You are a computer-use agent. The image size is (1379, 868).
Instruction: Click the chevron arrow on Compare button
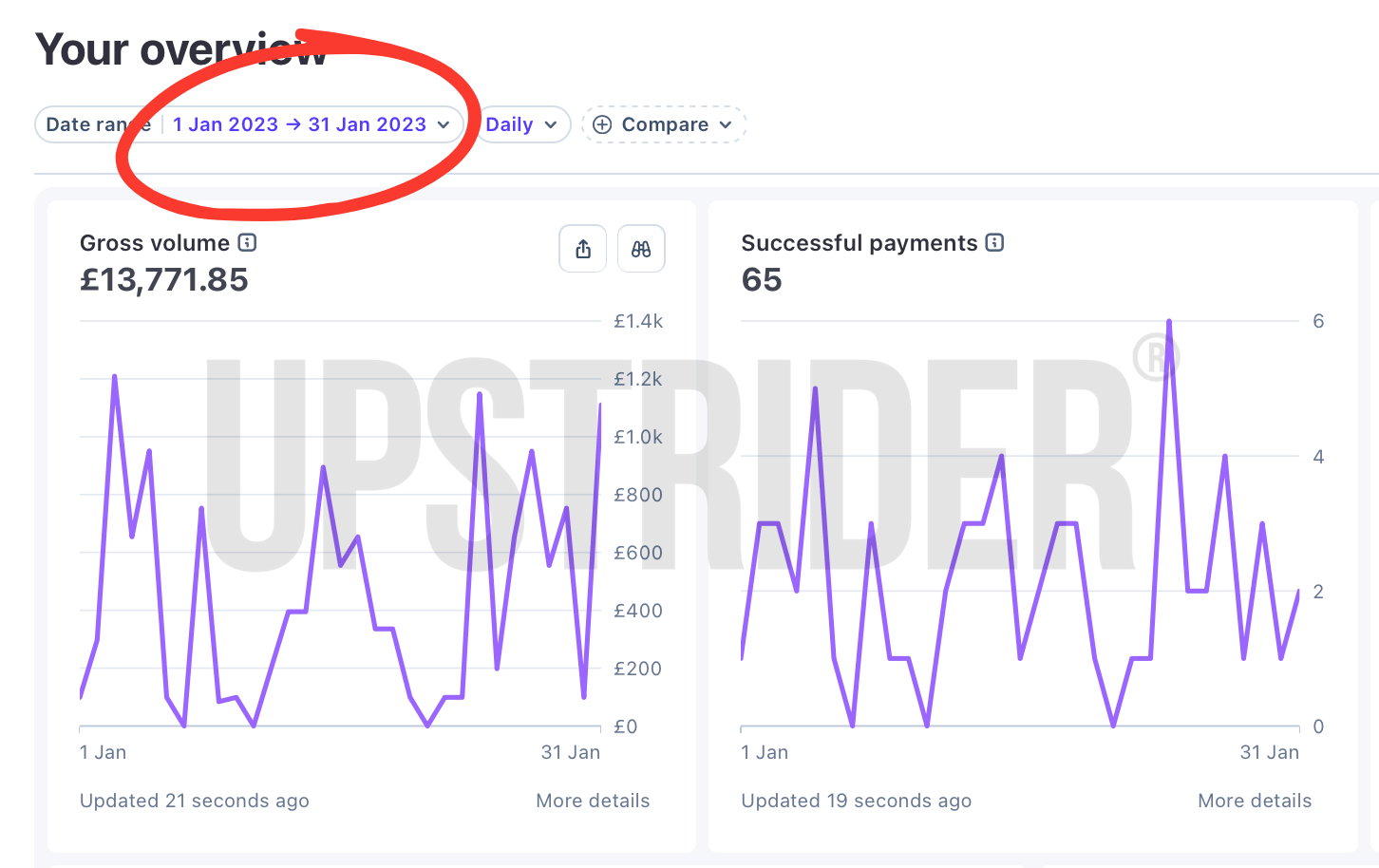tap(726, 125)
